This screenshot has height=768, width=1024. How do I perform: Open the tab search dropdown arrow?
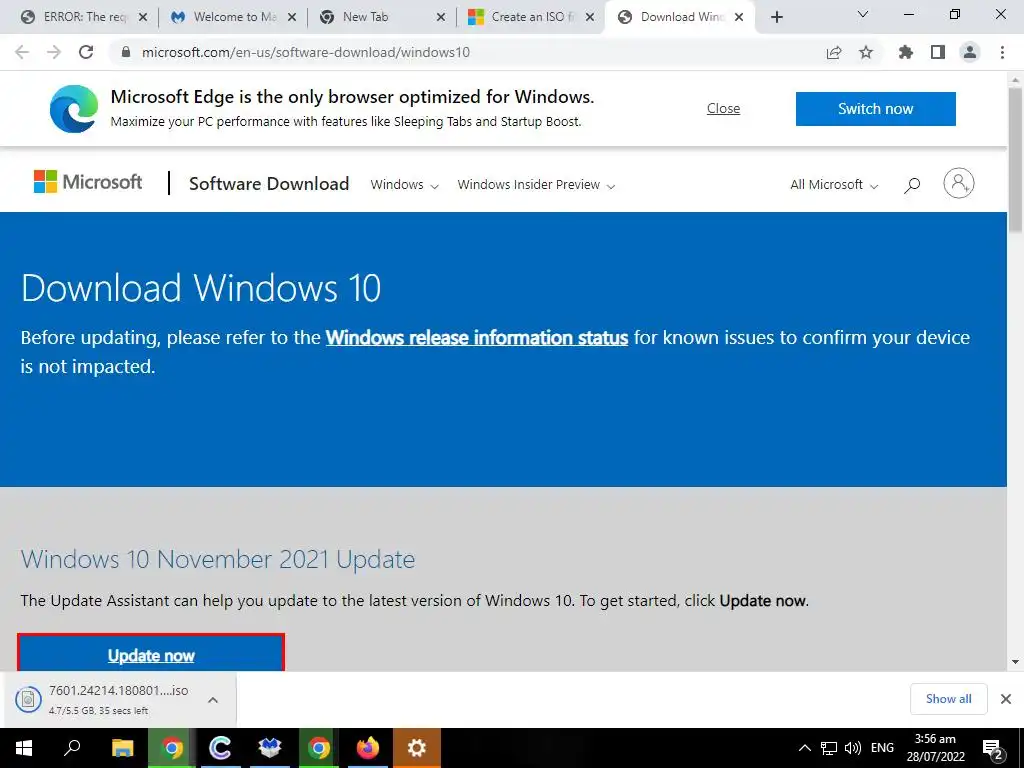pos(863,14)
